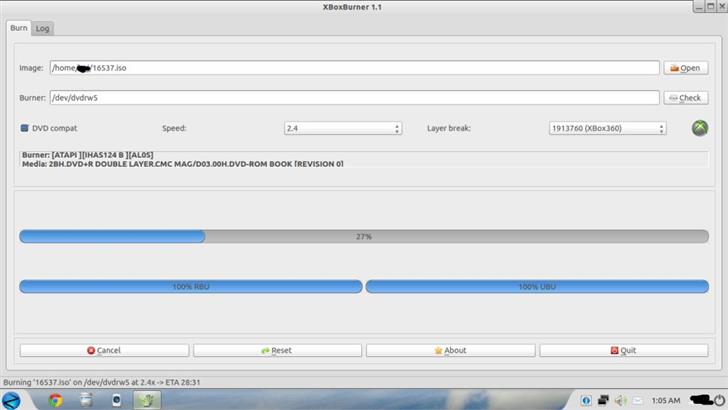
Task: Click the Image path input field
Action: click(x=355, y=68)
